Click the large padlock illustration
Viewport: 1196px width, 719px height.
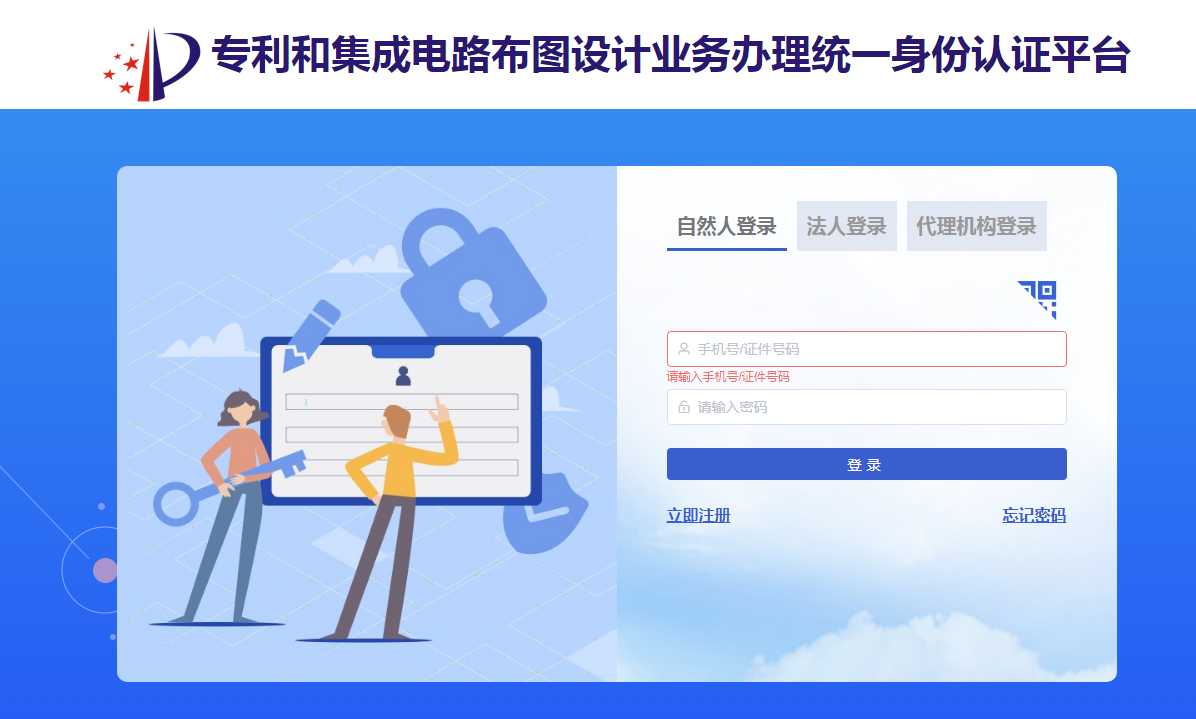point(472,272)
